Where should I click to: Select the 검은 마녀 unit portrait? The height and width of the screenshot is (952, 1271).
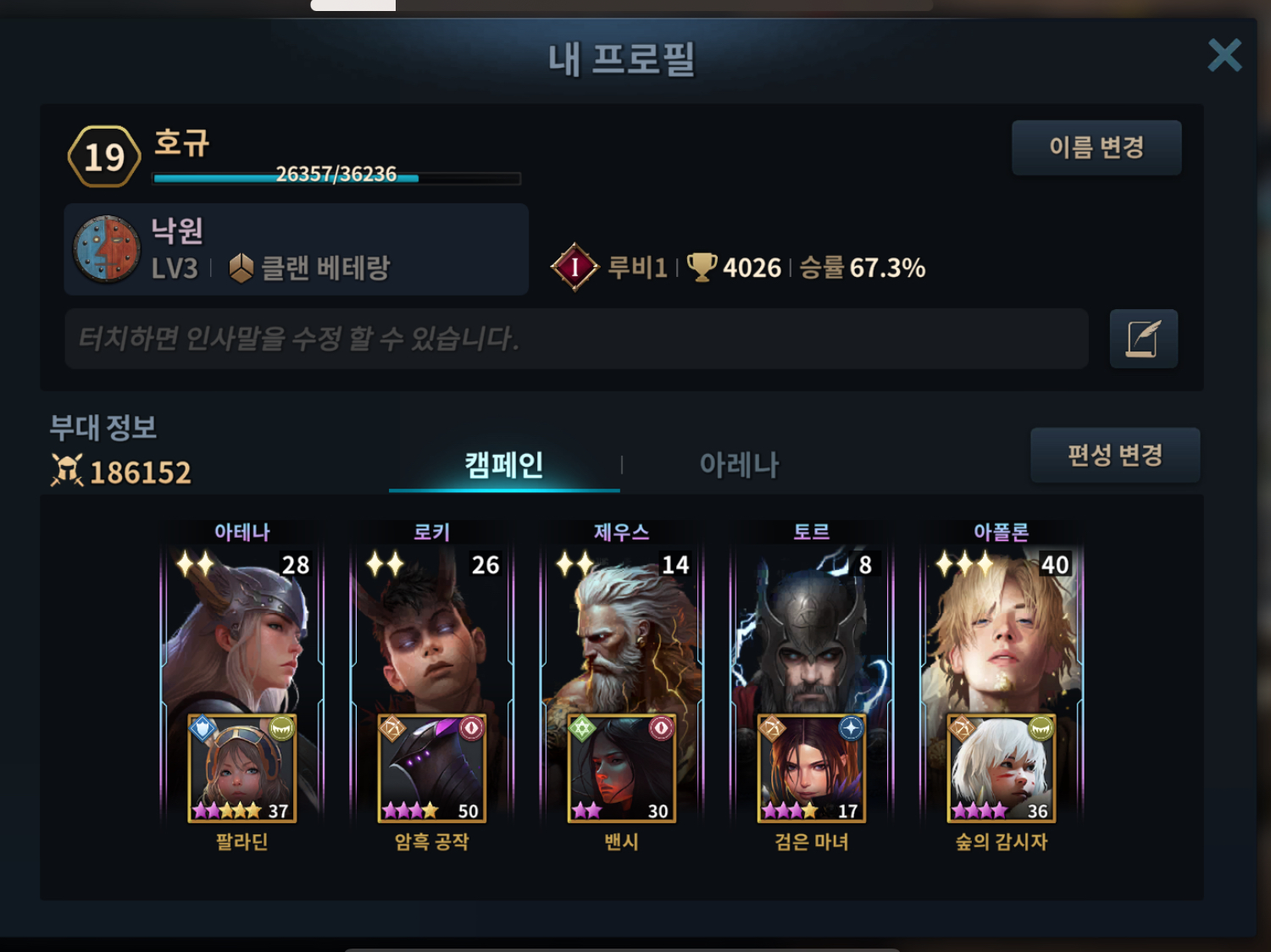[x=811, y=768]
